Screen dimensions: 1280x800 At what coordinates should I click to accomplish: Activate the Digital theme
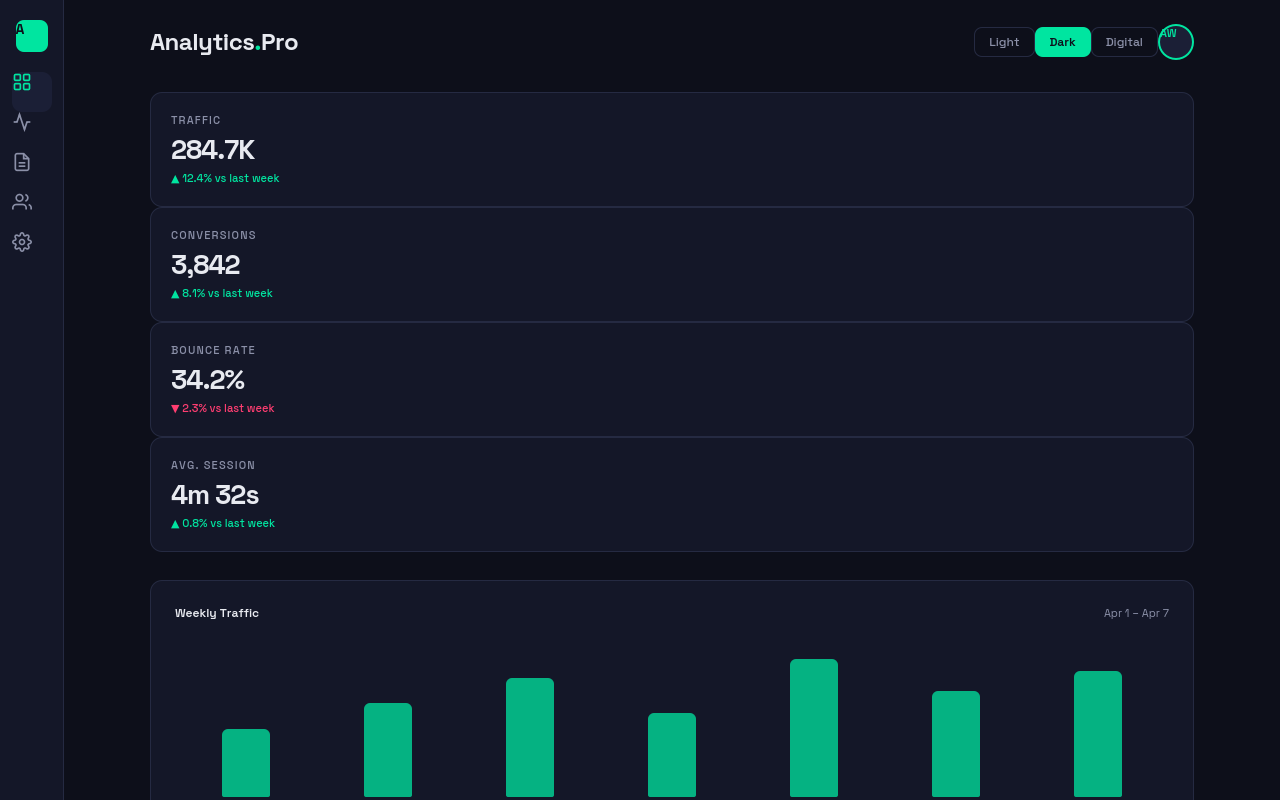click(1124, 42)
